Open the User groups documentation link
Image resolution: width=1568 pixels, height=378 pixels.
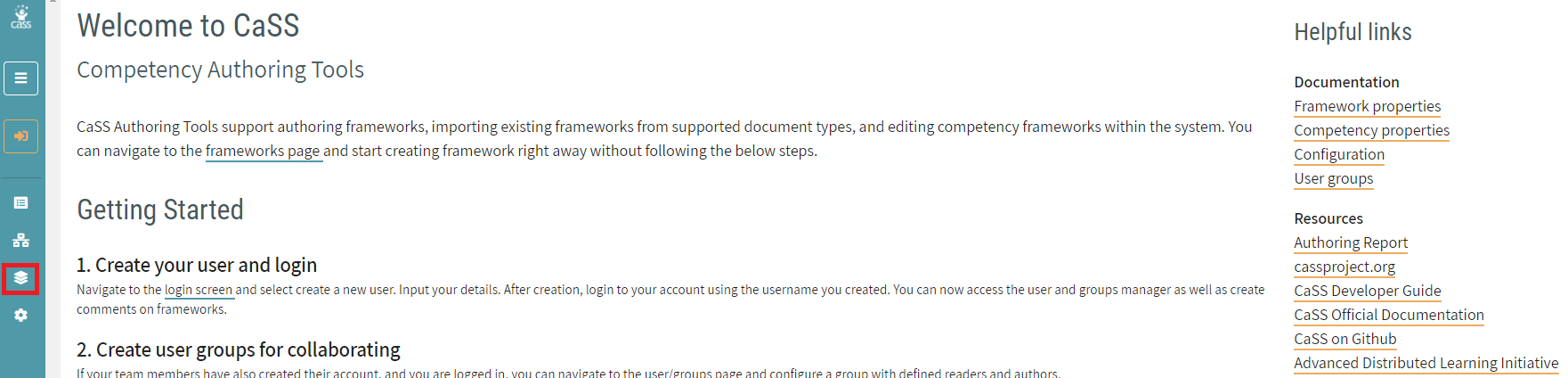[1333, 178]
